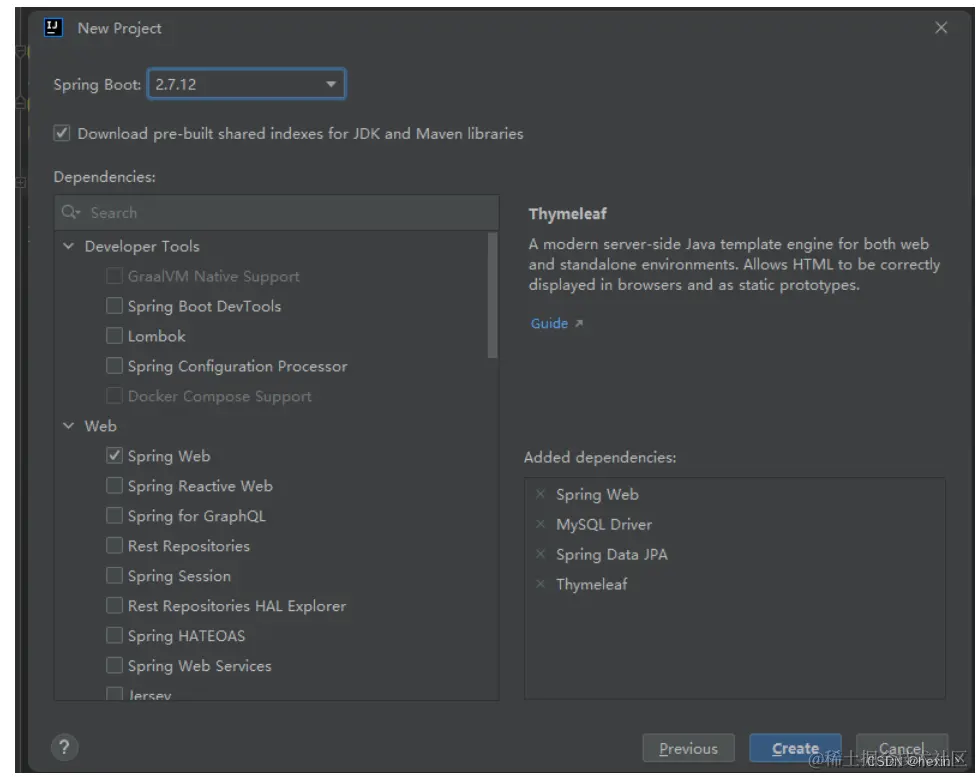Screen dimensions: 976x777
Task: Toggle Download pre-built shared indexes checkbox
Action: click(x=62, y=133)
